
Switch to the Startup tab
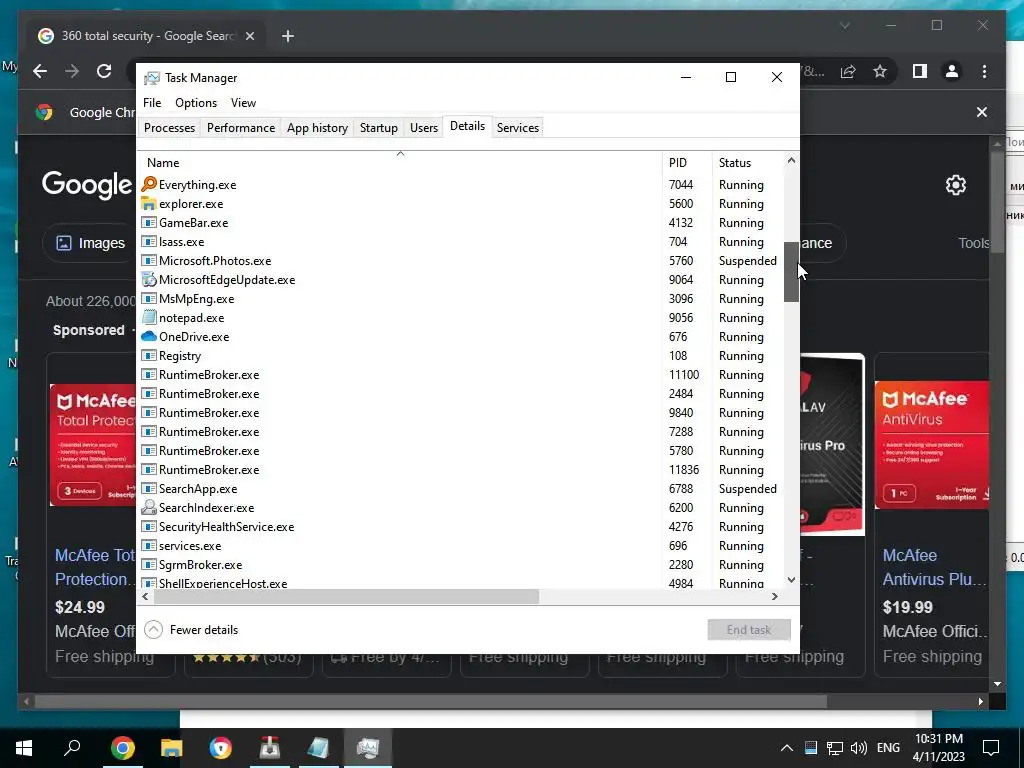[379, 127]
